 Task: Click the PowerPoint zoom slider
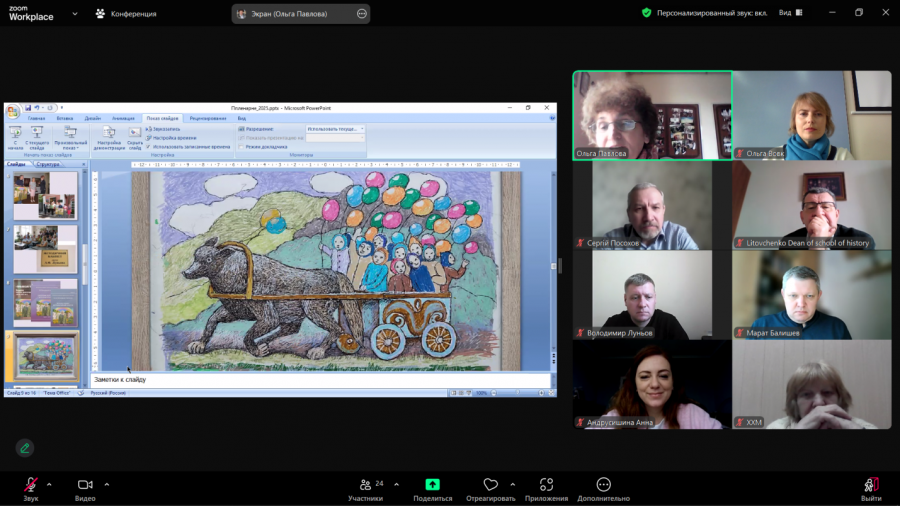coord(517,393)
